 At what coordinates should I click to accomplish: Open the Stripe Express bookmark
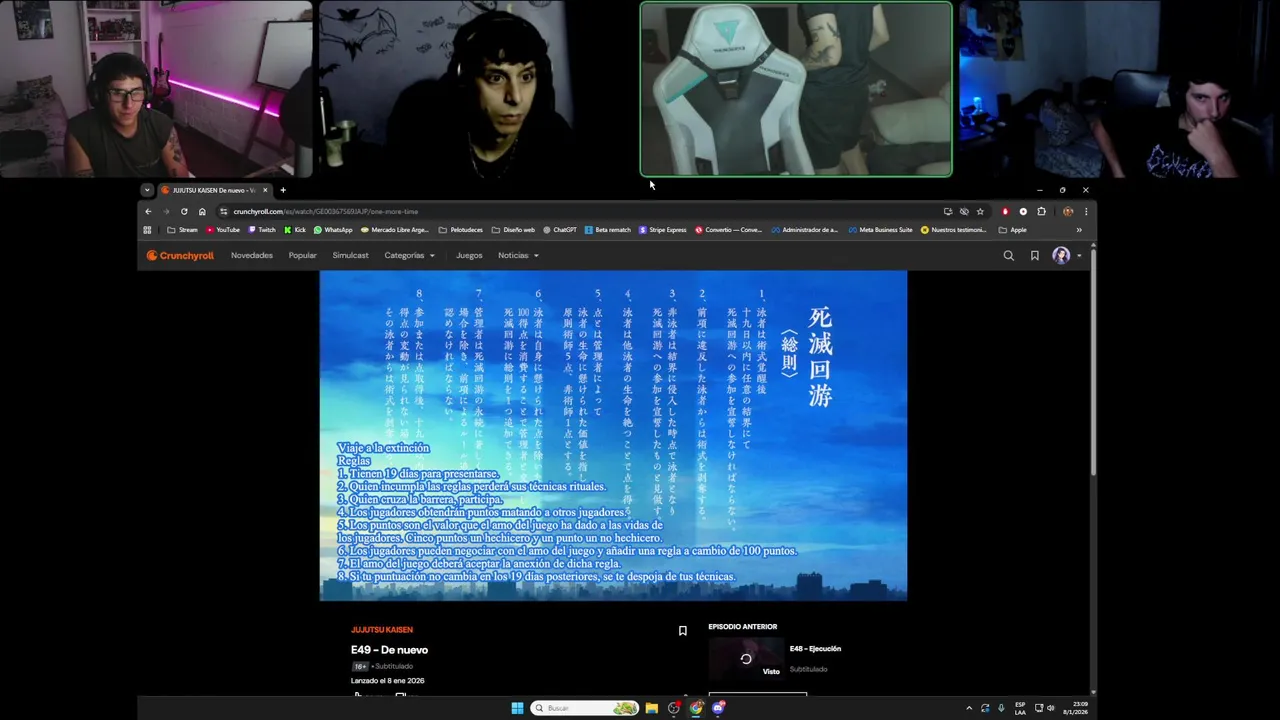[x=663, y=230]
